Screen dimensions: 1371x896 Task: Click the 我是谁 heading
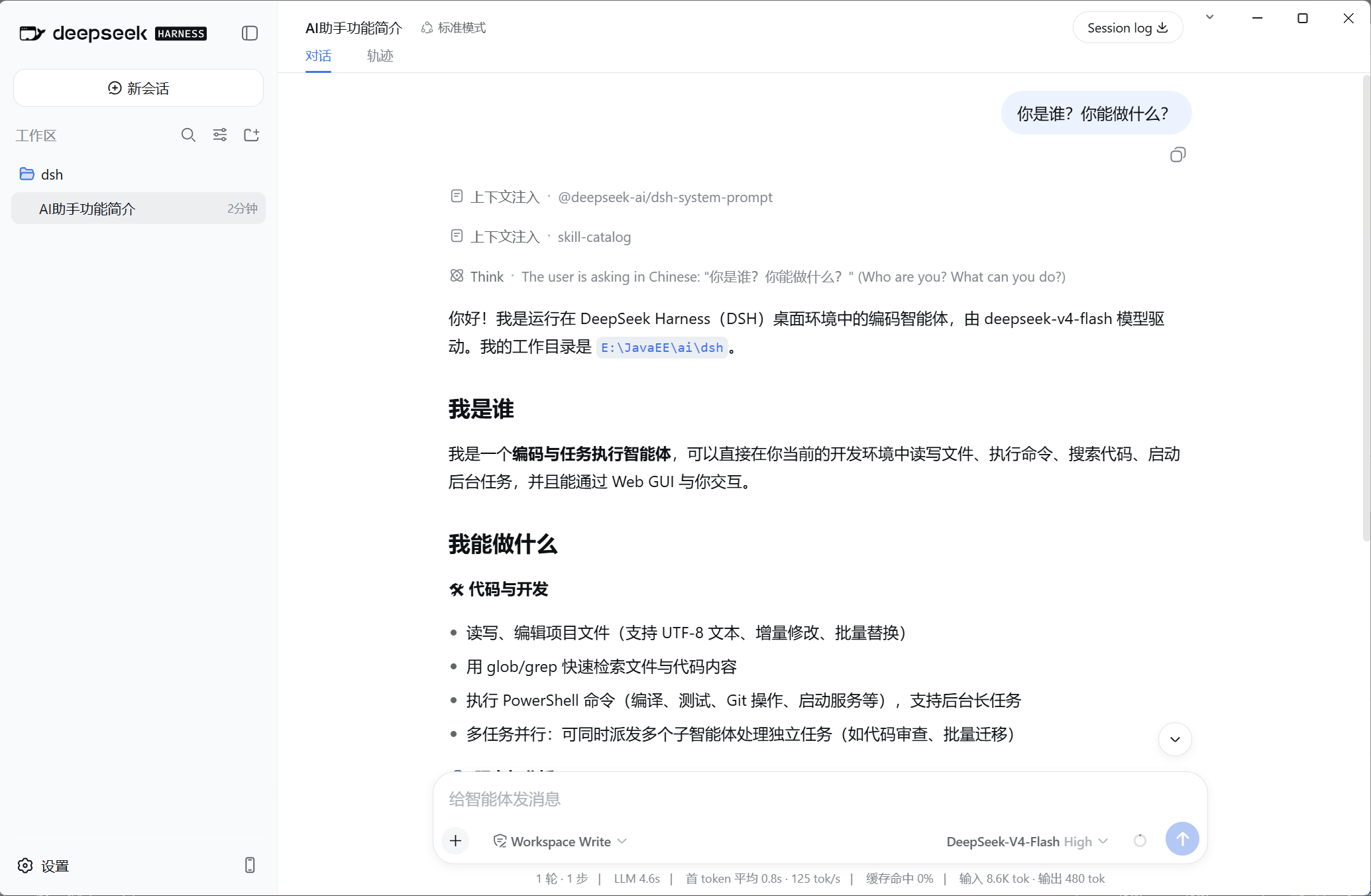(481, 409)
